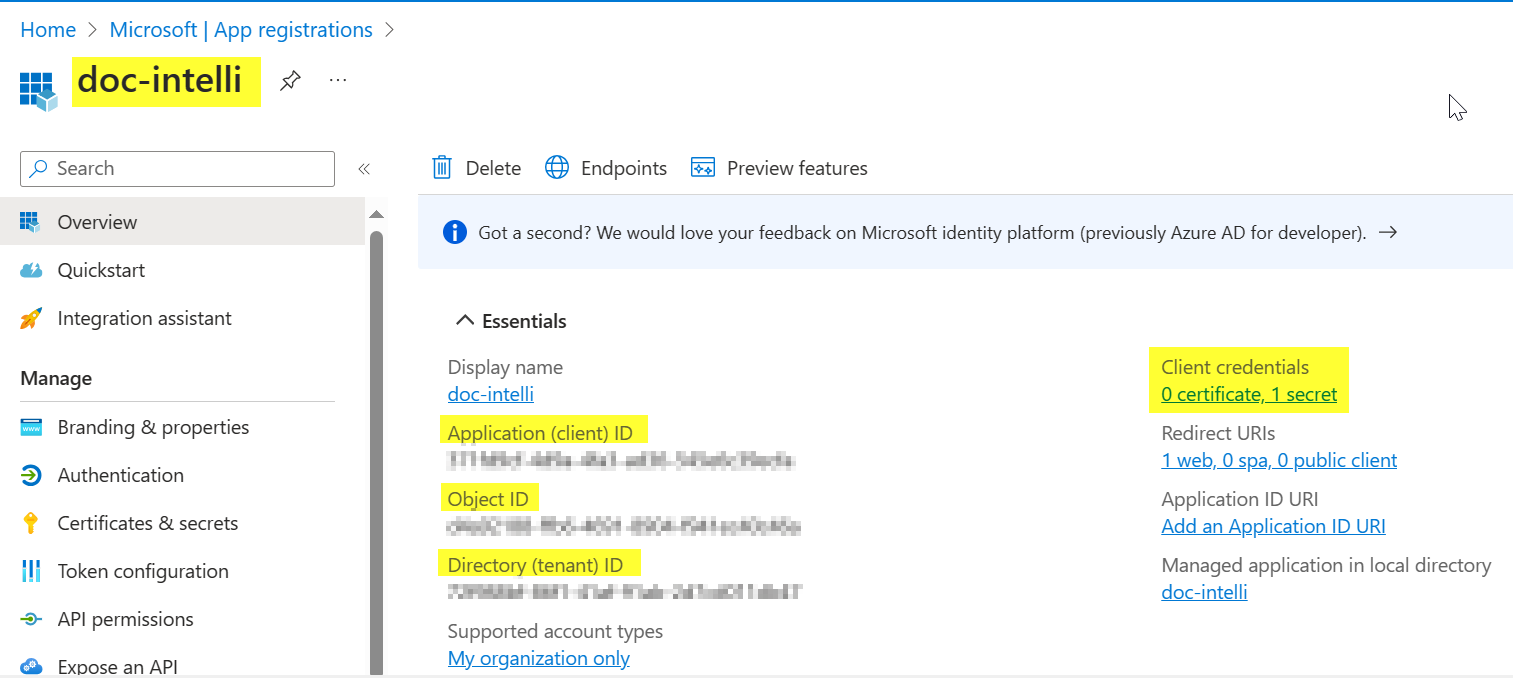Open the Overview menu item
Viewport: 1513px width, 678px height.
coord(182,222)
